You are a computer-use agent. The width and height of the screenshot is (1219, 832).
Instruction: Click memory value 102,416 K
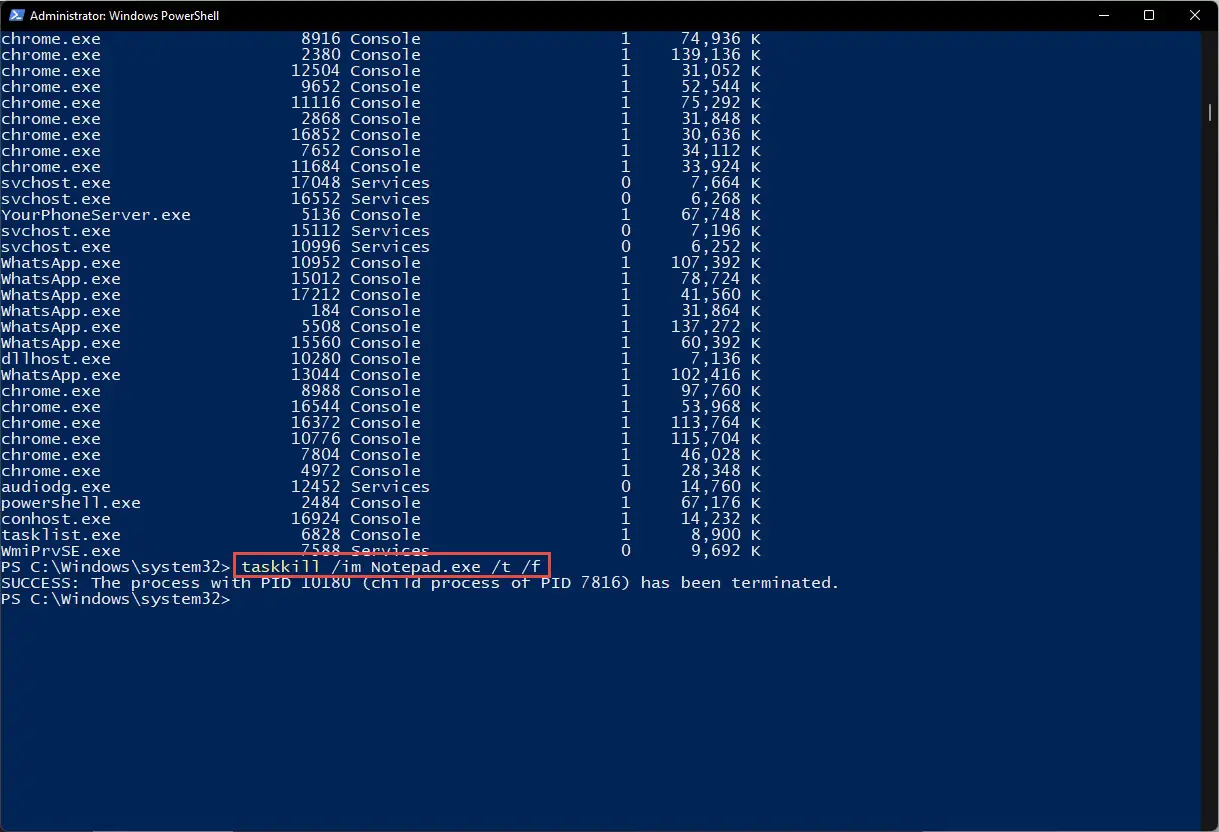[716, 375]
